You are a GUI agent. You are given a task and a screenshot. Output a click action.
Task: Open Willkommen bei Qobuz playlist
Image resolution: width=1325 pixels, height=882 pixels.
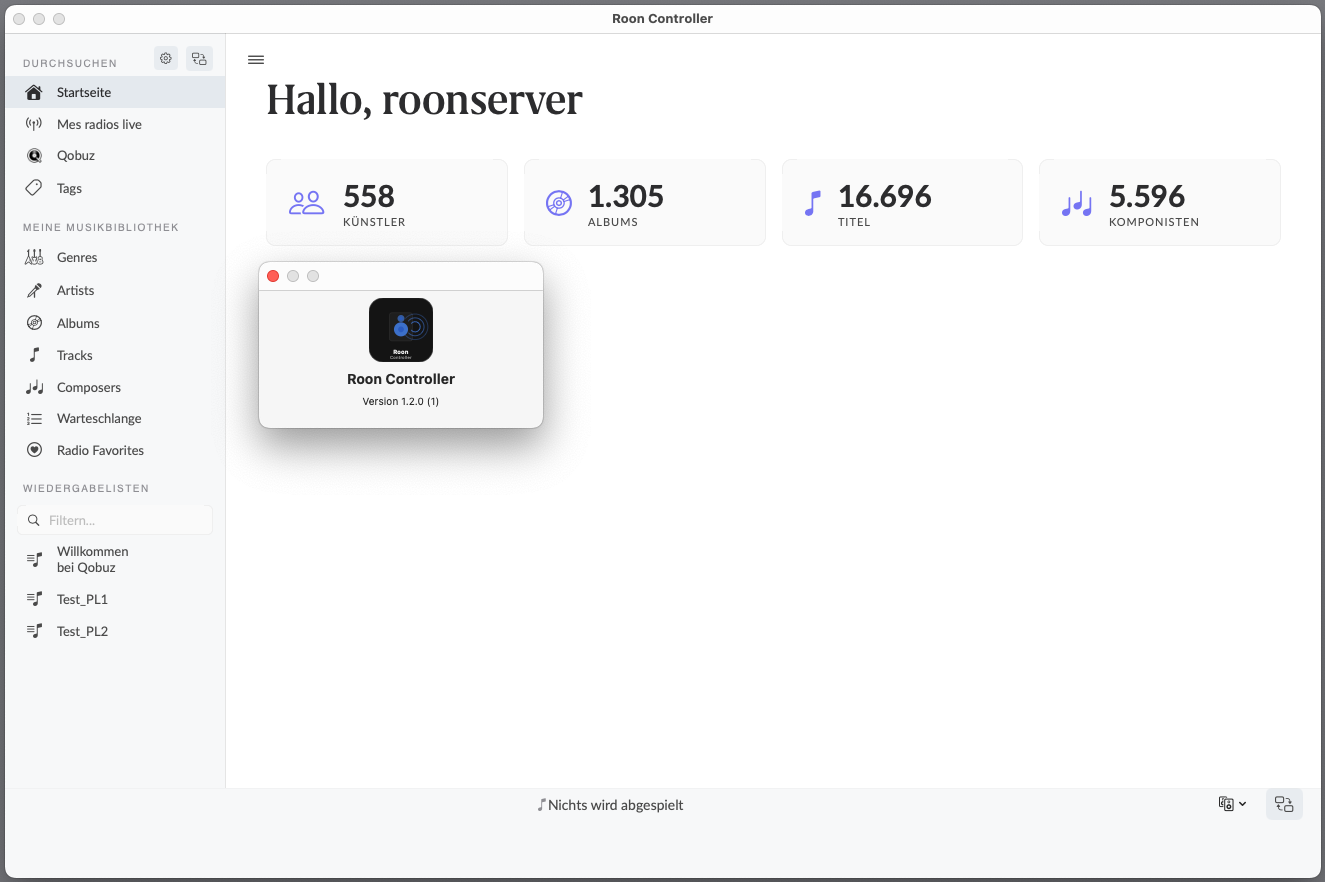[x=92, y=559]
